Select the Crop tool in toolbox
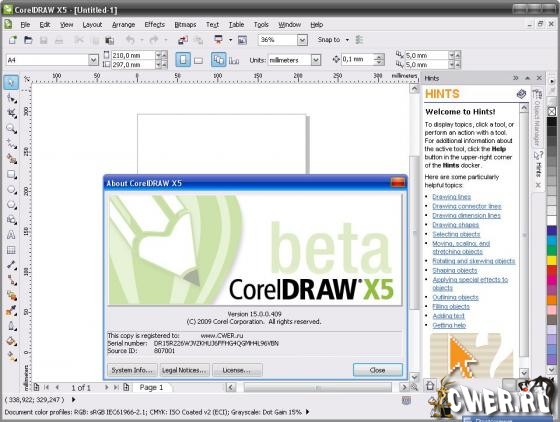This screenshot has width=560, height=422. point(11,113)
